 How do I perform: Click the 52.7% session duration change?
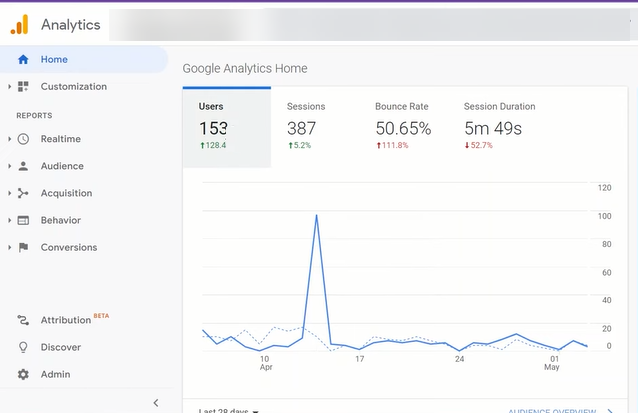[478, 145]
